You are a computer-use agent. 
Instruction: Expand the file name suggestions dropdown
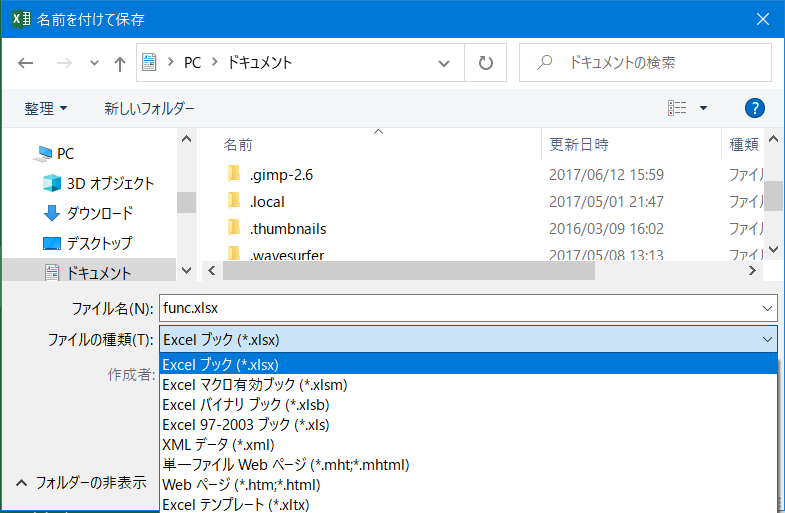tap(767, 309)
